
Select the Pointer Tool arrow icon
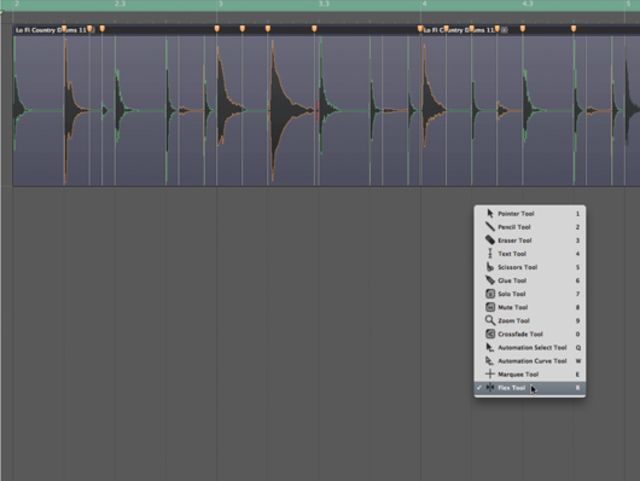[x=490, y=214]
